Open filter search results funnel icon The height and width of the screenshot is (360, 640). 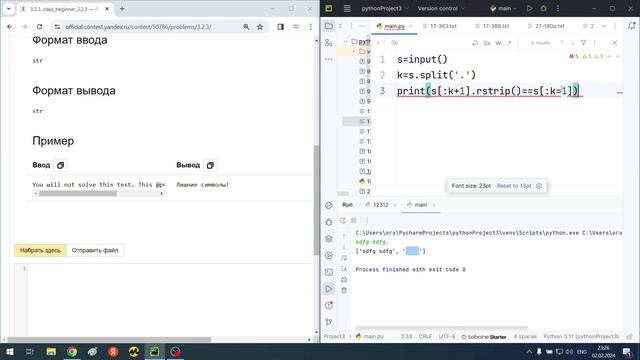pos(584,42)
